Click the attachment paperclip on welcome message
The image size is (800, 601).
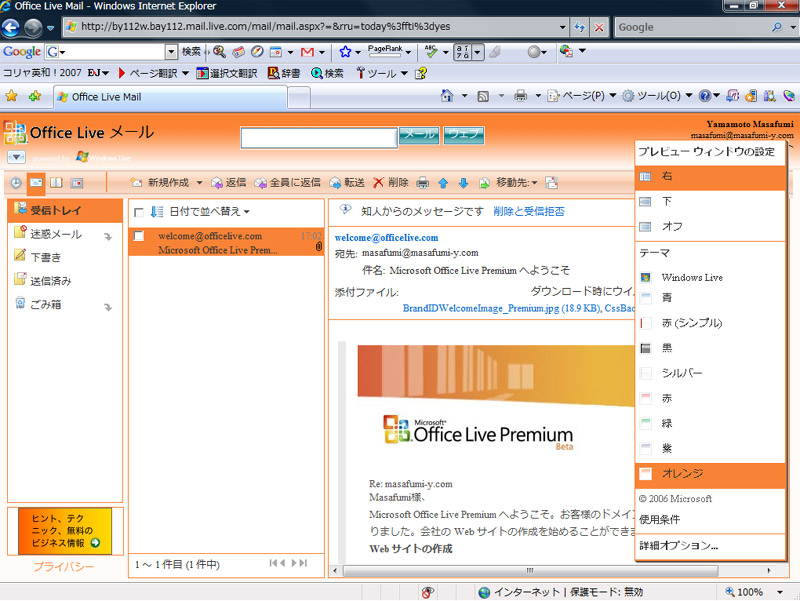pyautogui.click(x=319, y=247)
